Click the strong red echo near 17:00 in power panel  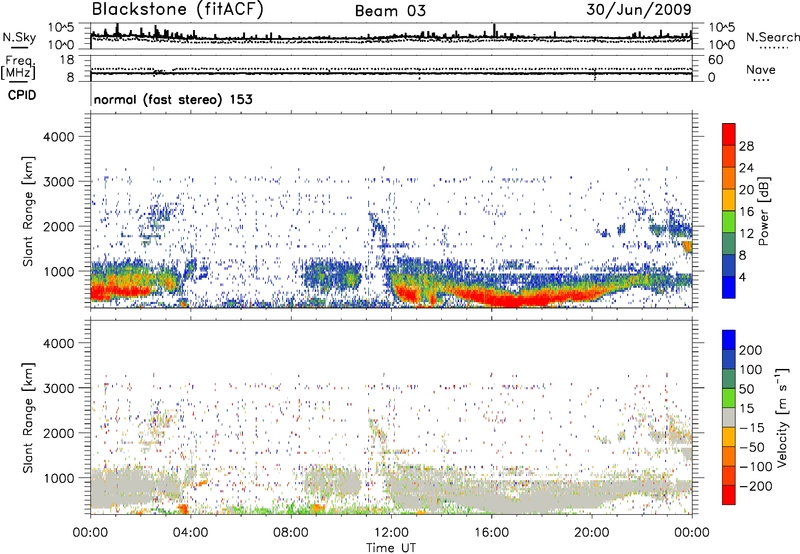pyautogui.click(x=515, y=299)
